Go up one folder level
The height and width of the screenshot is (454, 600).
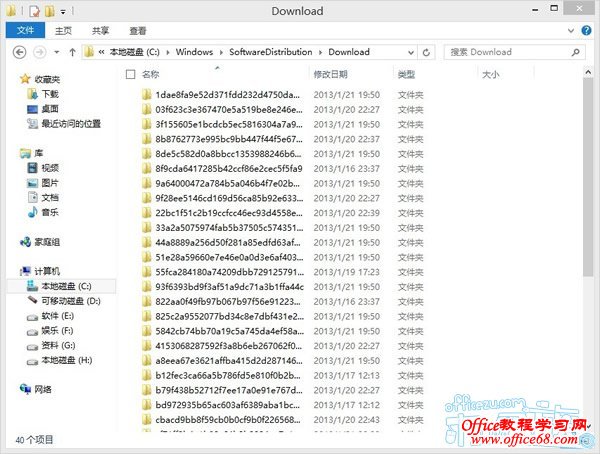(72, 52)
